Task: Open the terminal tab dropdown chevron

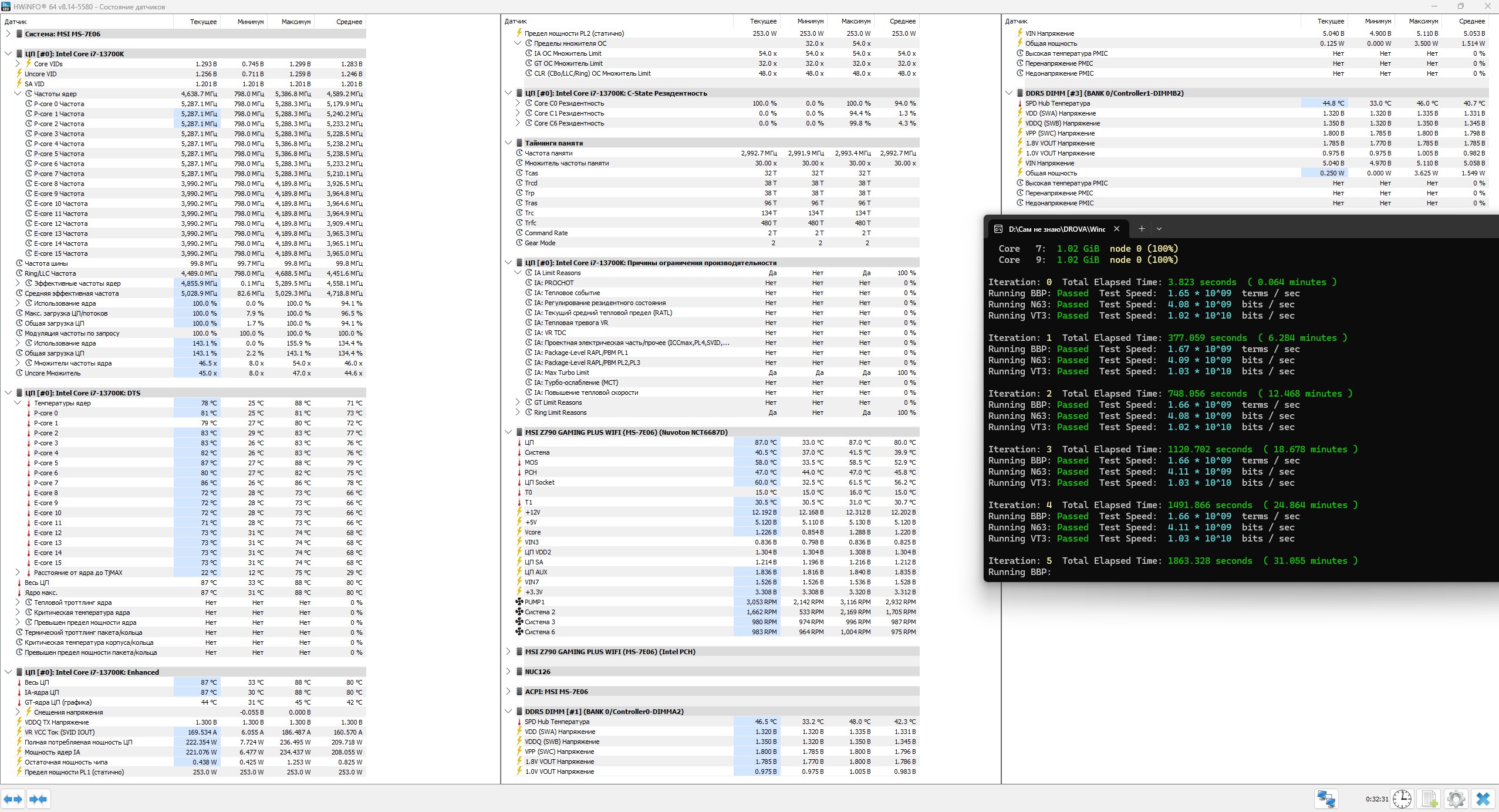Action: [x=1159, y=229]
